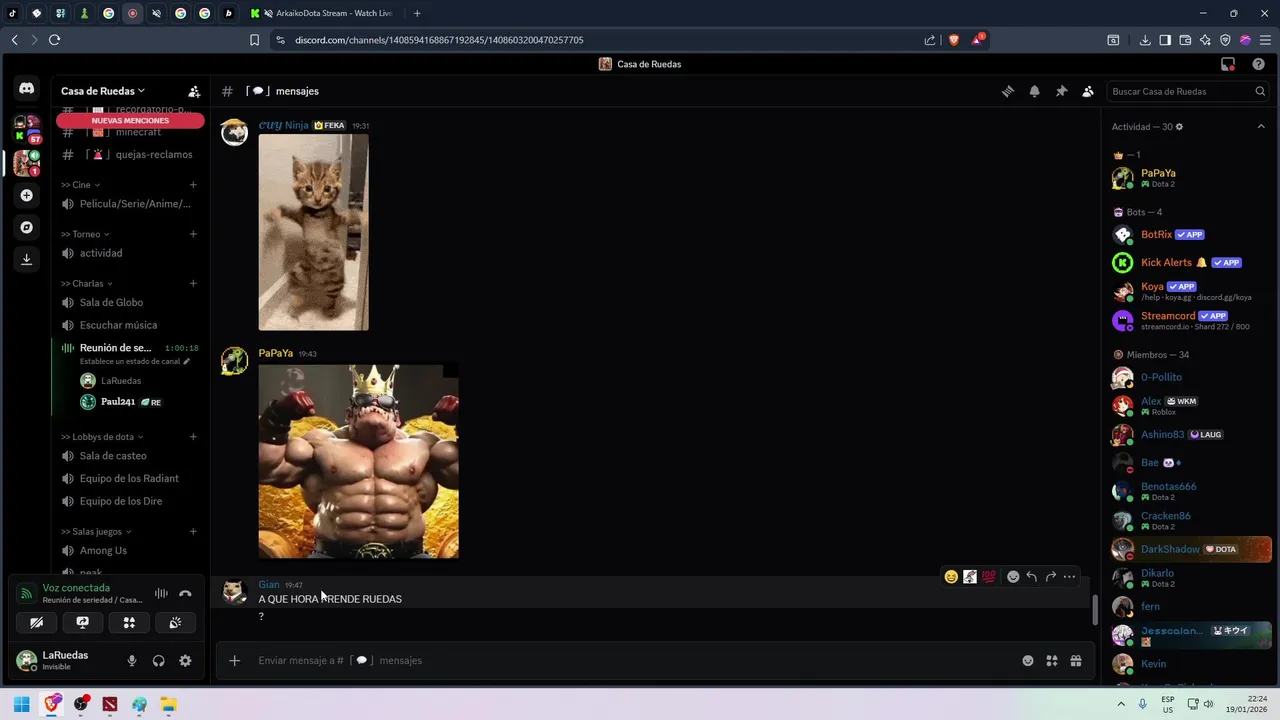Join the Escuchar música voice channel

(130, 325)
